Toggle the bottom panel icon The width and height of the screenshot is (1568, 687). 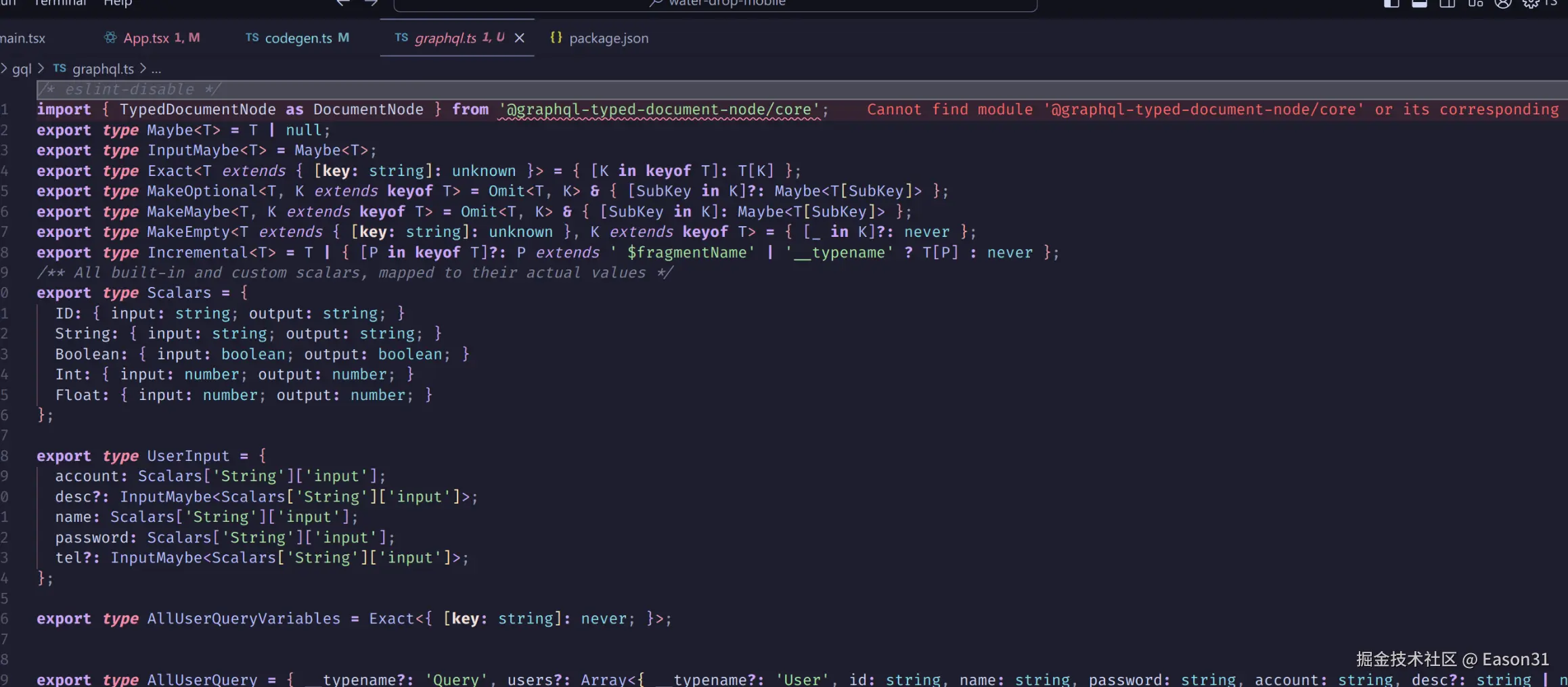[1420, 3]
